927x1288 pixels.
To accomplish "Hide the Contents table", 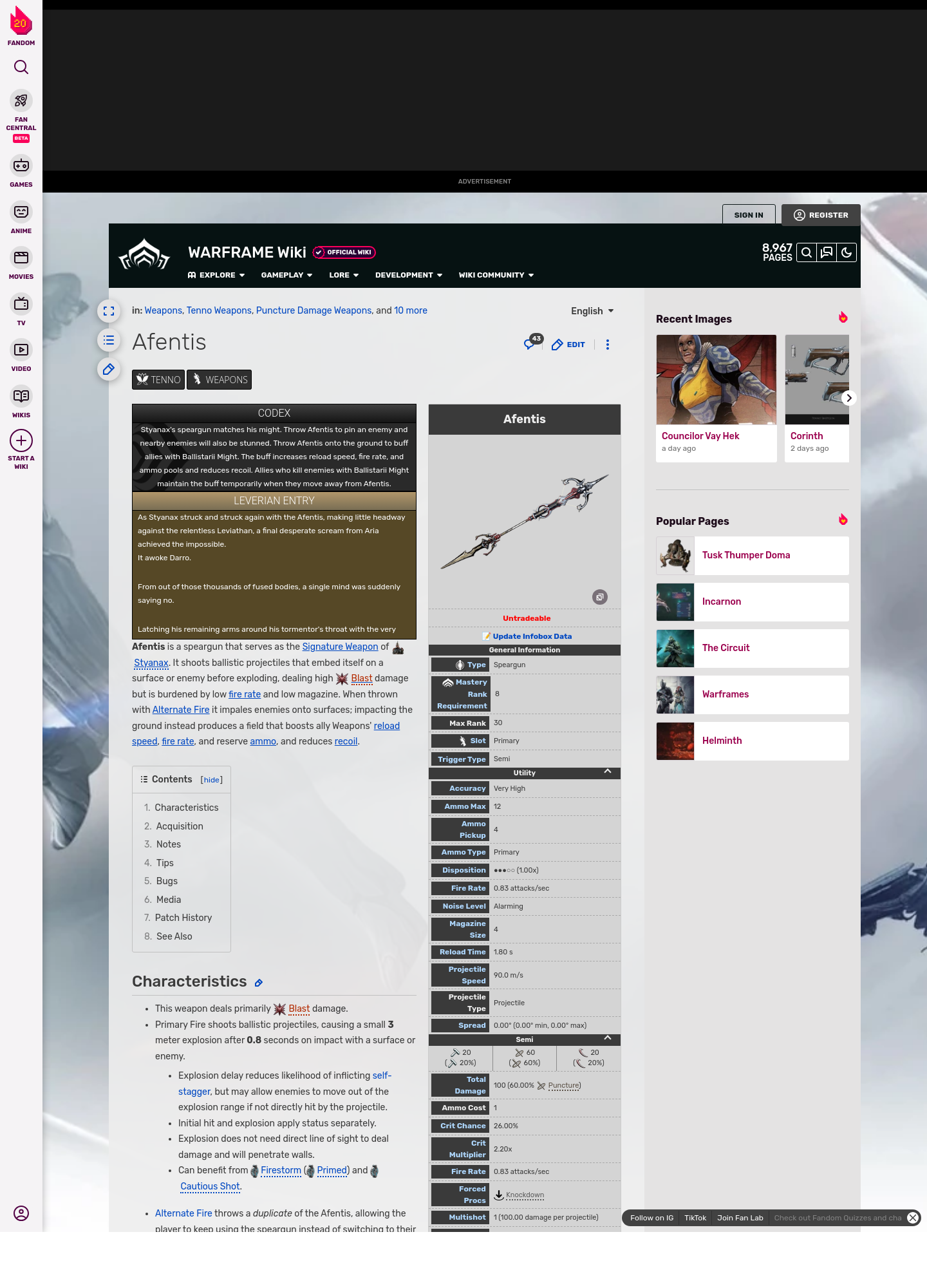I will coord(212,780).
